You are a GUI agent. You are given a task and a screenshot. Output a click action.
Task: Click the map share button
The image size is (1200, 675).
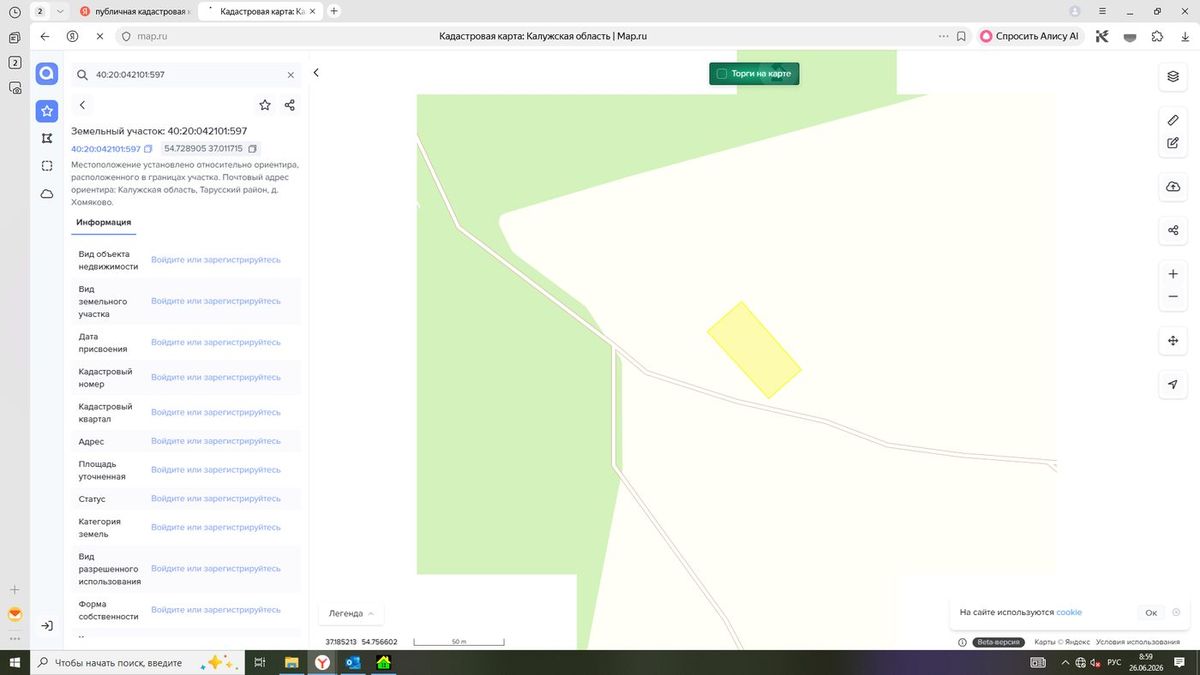click(x=1173, y=230)
